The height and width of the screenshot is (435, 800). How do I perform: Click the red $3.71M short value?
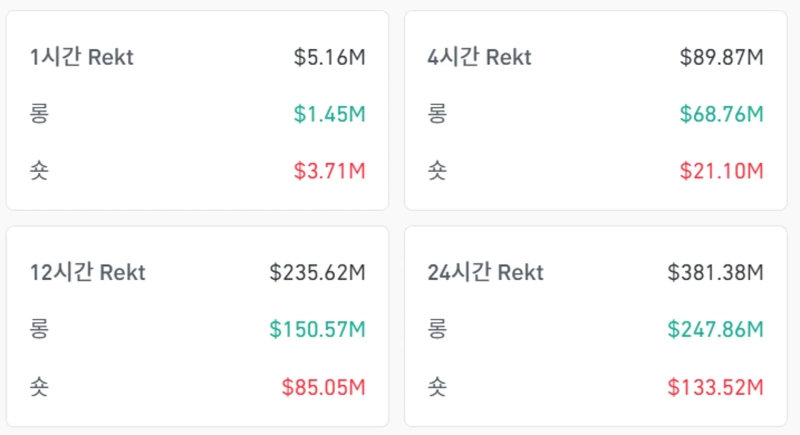point(329,171)
